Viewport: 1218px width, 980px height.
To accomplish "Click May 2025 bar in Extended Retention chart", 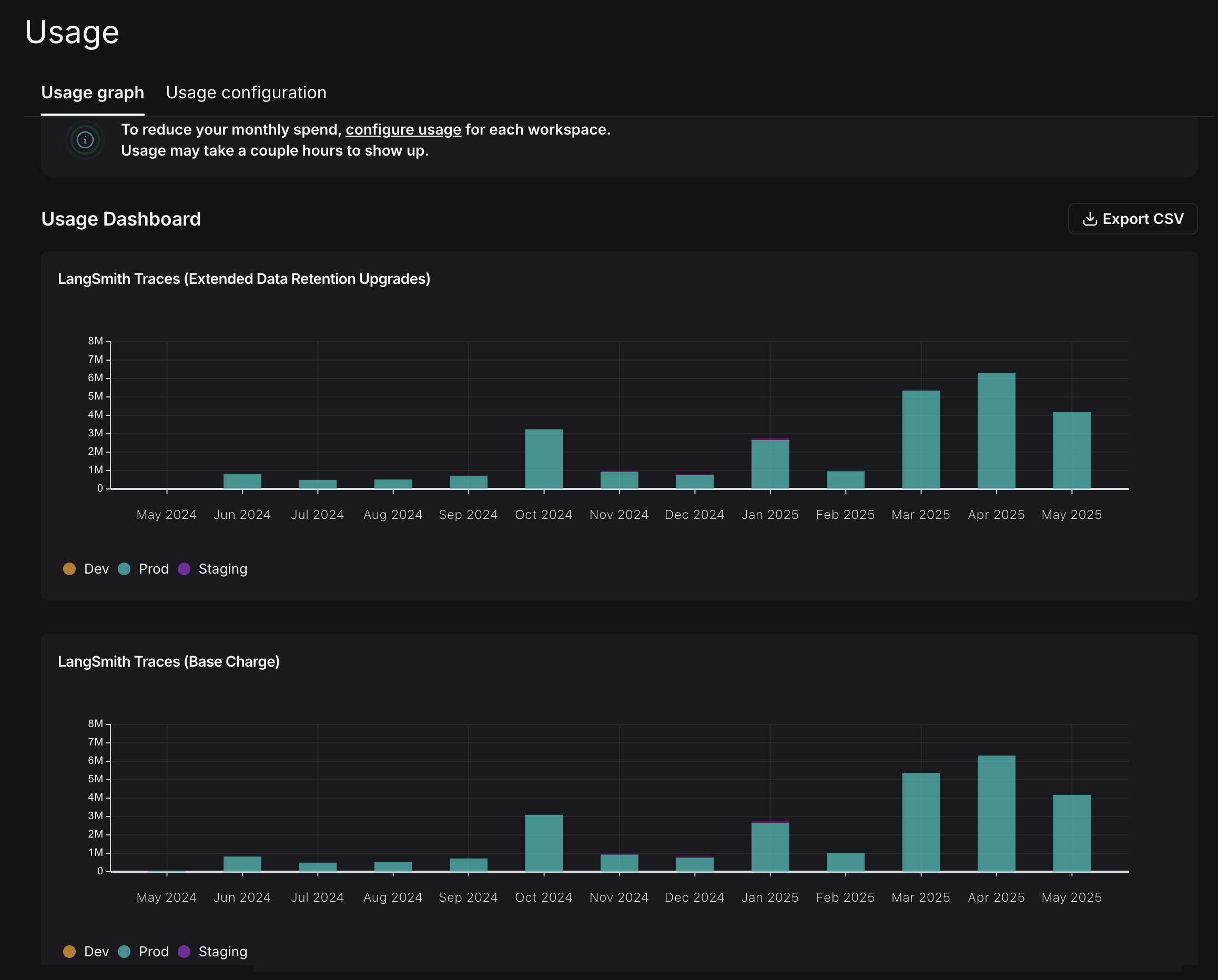I will pos(1071,450).
